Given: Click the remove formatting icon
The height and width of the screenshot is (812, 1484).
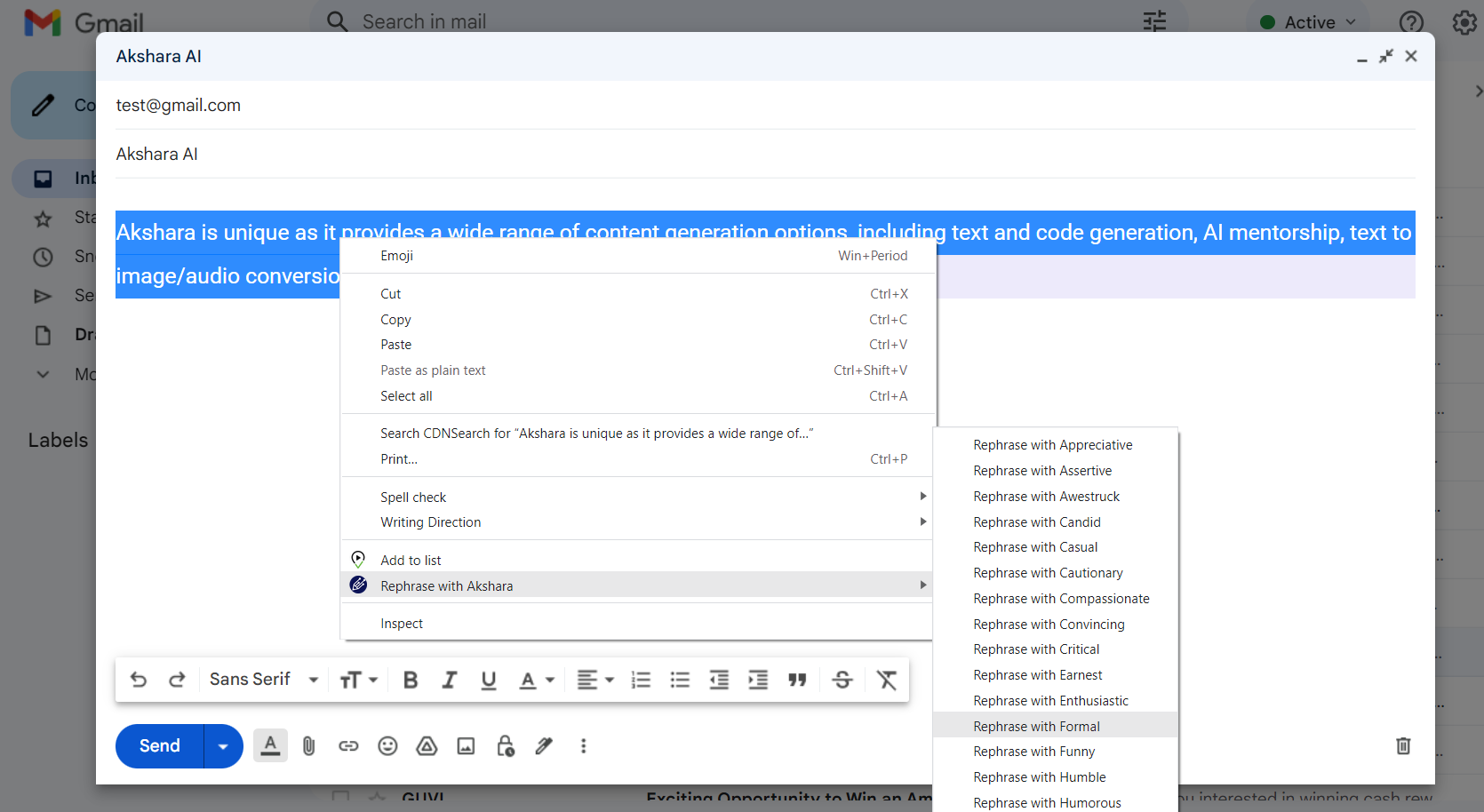Looking at the screenshot, I should [x=886, y=680].
